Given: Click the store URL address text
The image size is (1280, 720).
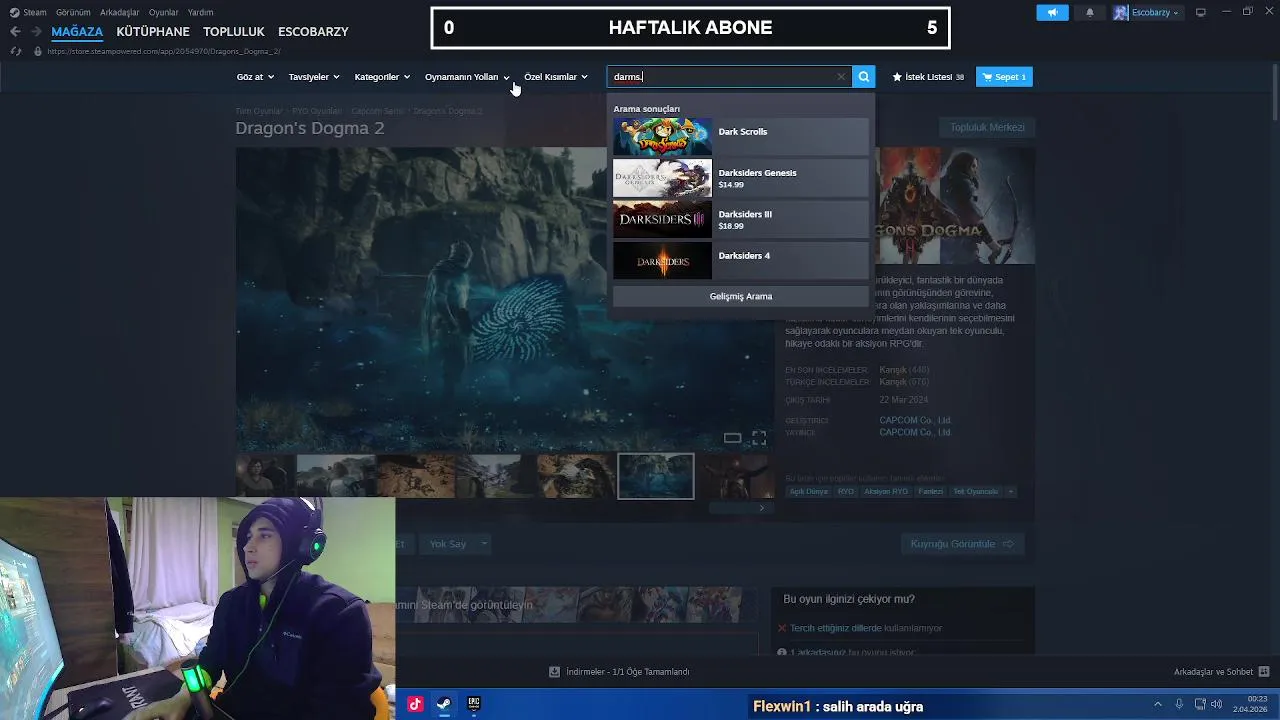Looking at the screenshot, I should [164, 51].
